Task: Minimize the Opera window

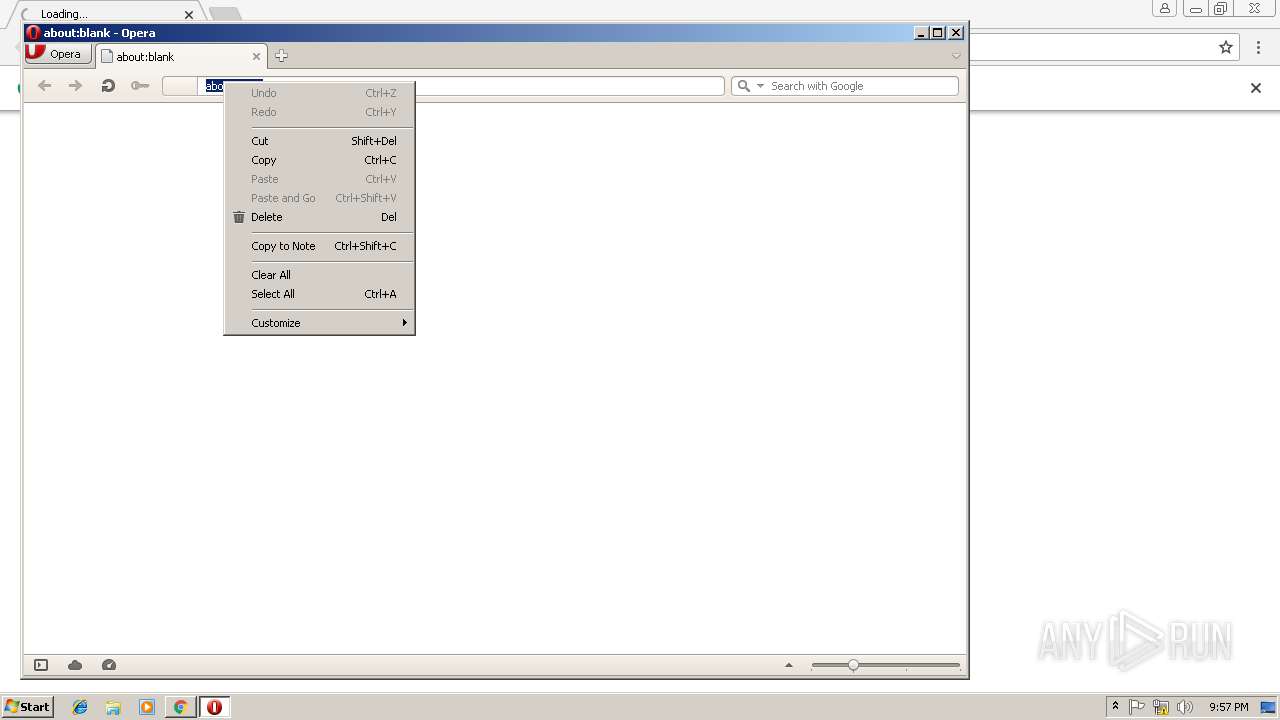Action: tap(921, 33)
